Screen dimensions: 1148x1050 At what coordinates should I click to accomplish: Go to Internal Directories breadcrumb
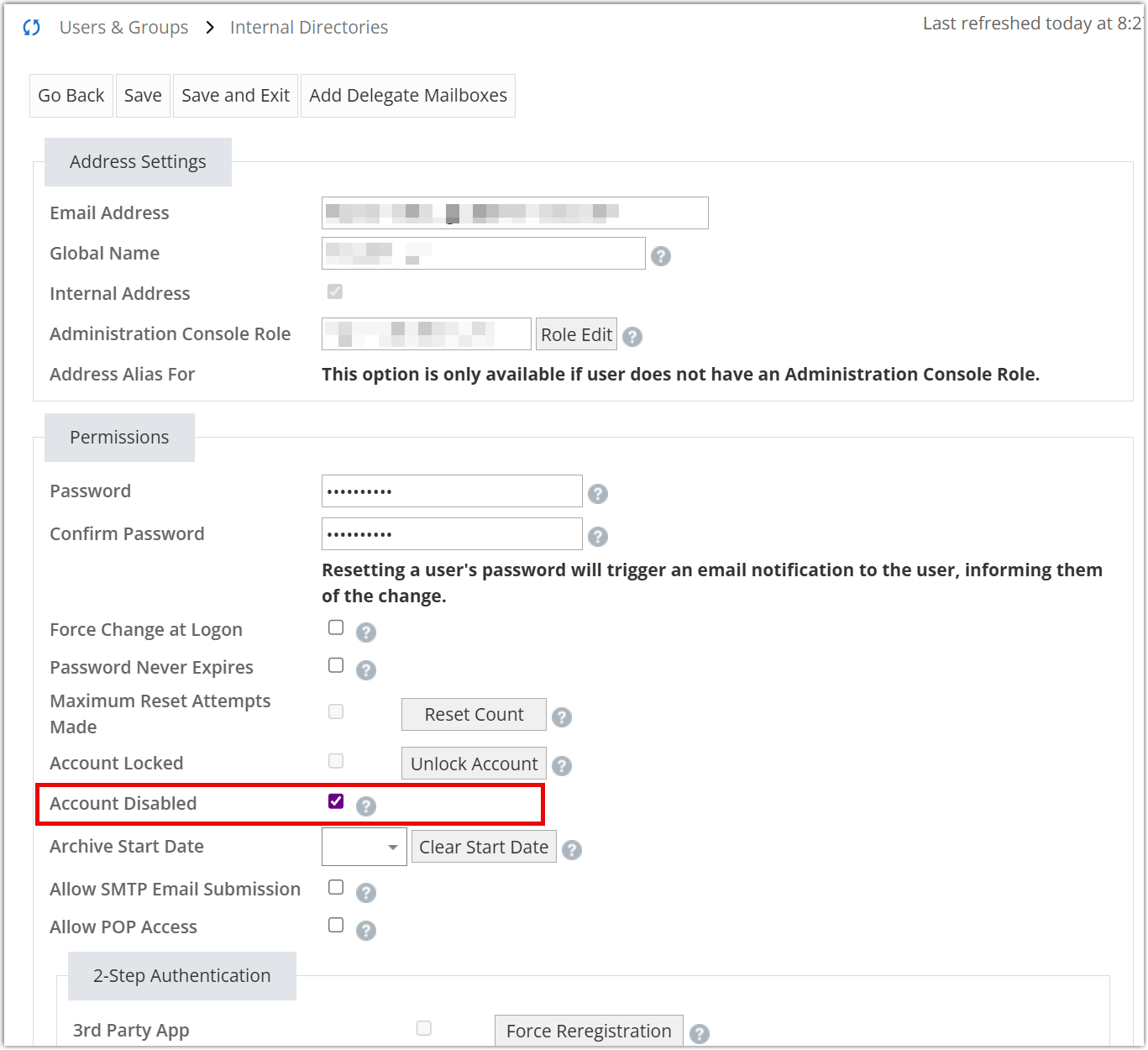click(309, 28)
